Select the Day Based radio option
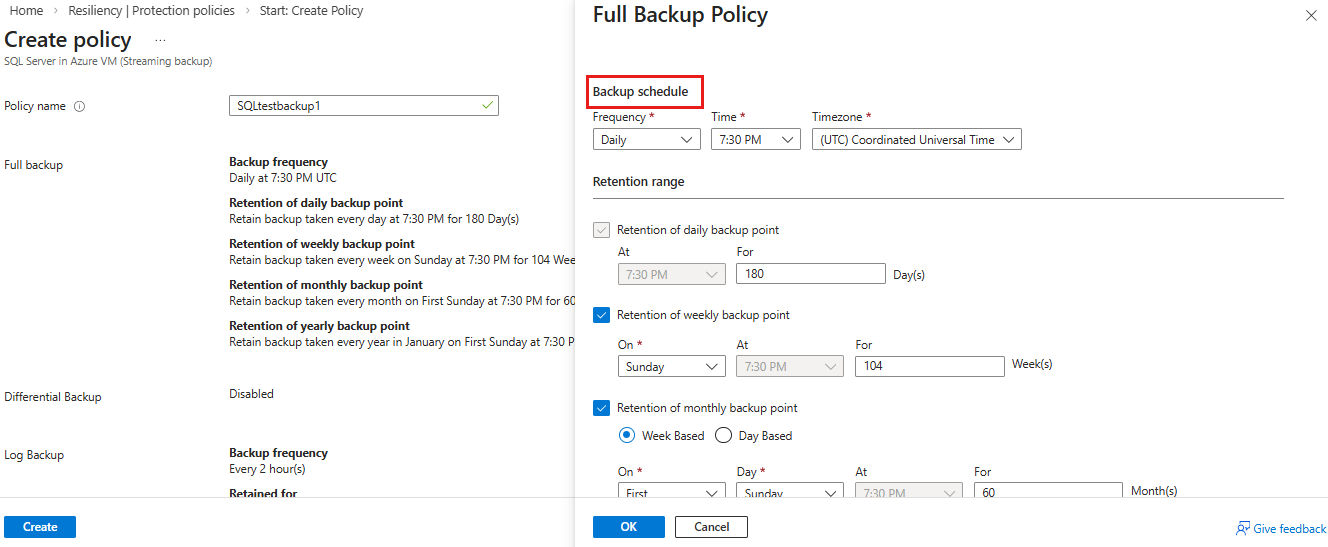 click(x=724, y=435)
